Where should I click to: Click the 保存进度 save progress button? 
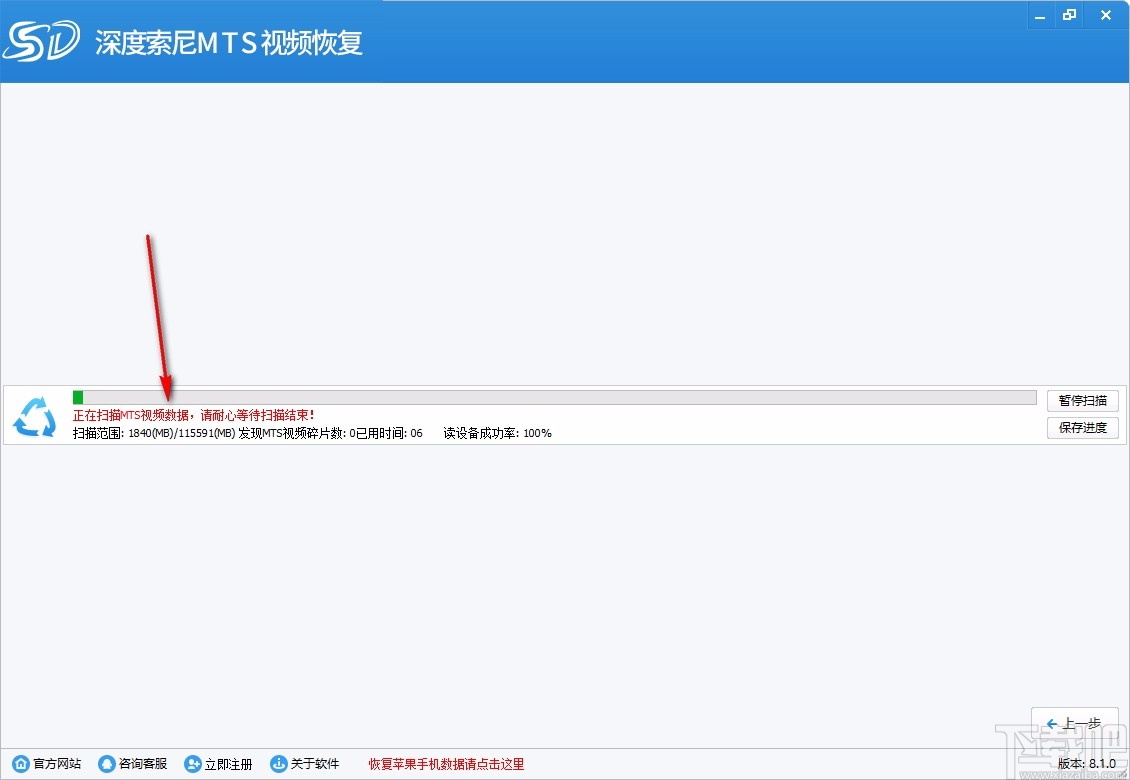pyautogui.click(x=1082, y=427)
